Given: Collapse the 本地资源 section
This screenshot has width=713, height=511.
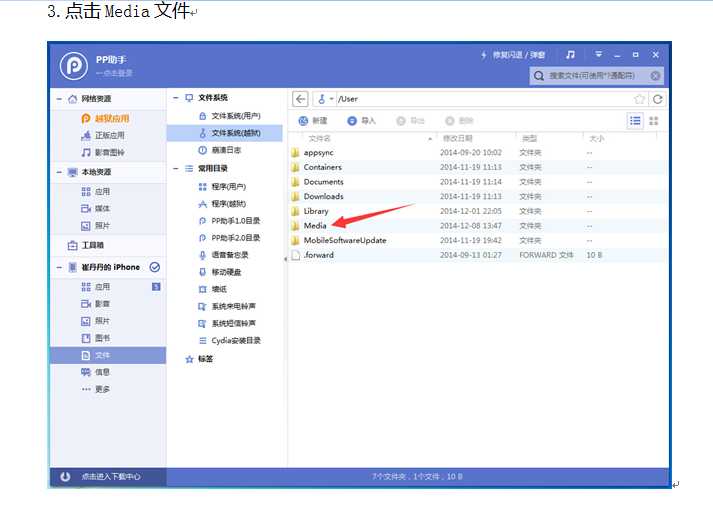Looking at the screenshot, I should point(59,172).
